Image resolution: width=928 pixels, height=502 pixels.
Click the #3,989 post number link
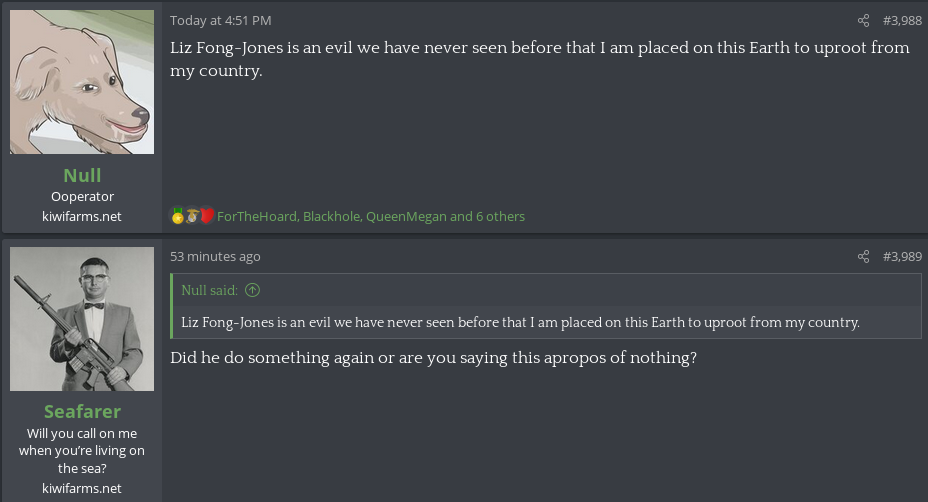tap(902, 257)
